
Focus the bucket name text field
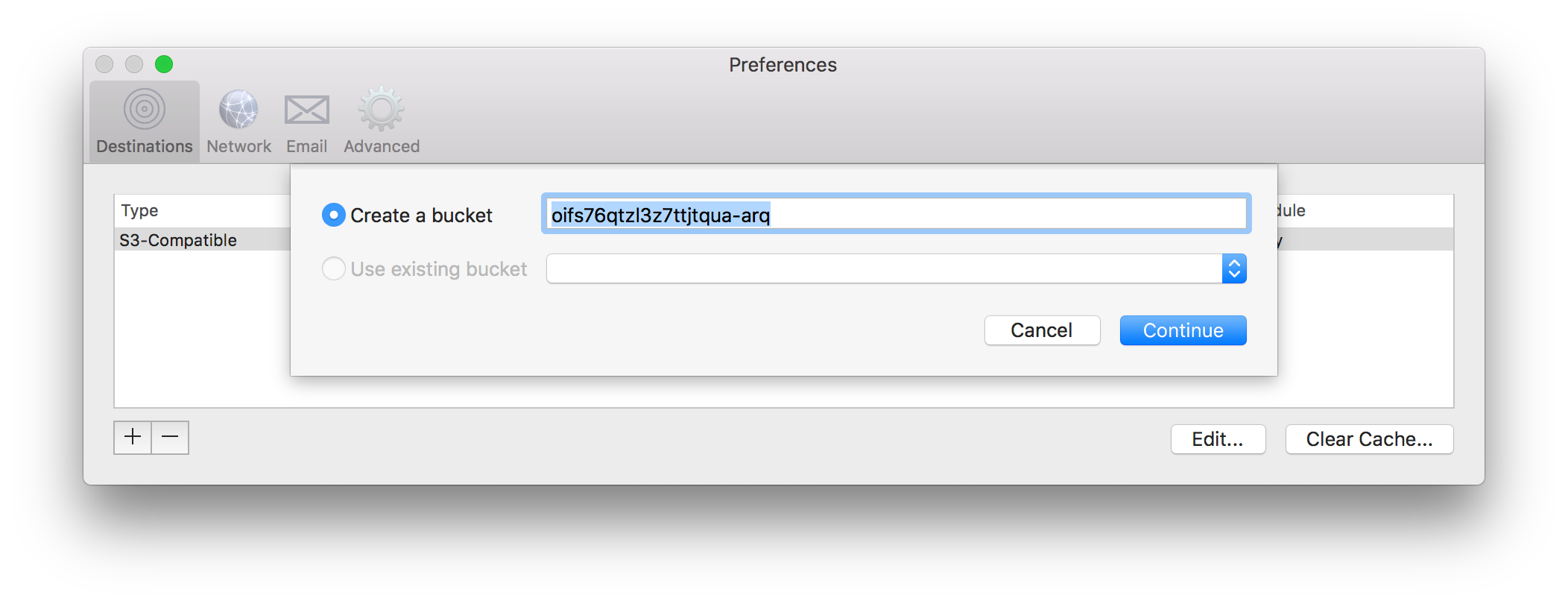[x=896, y=214]
